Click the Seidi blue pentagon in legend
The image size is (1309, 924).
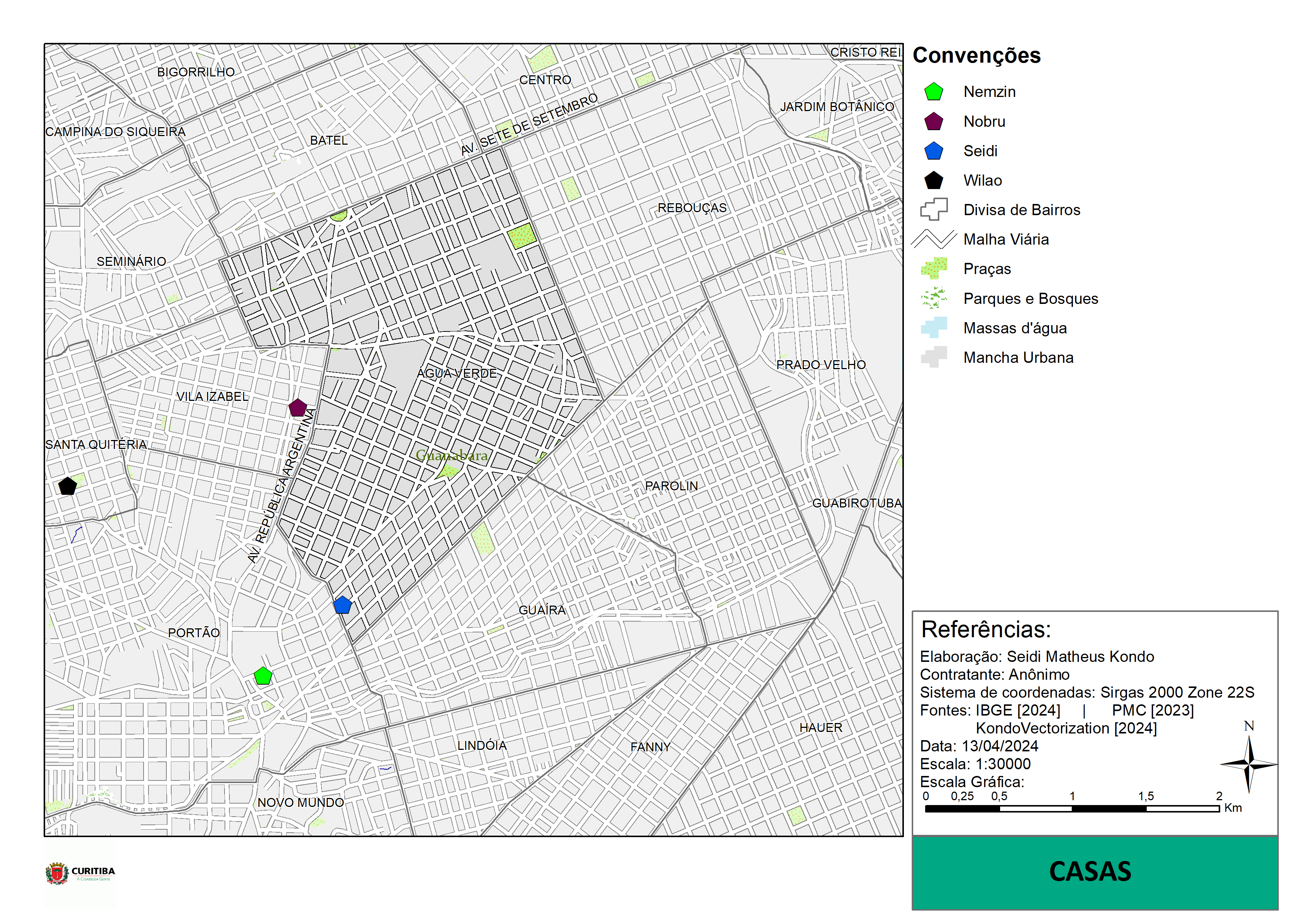[933, 151]
